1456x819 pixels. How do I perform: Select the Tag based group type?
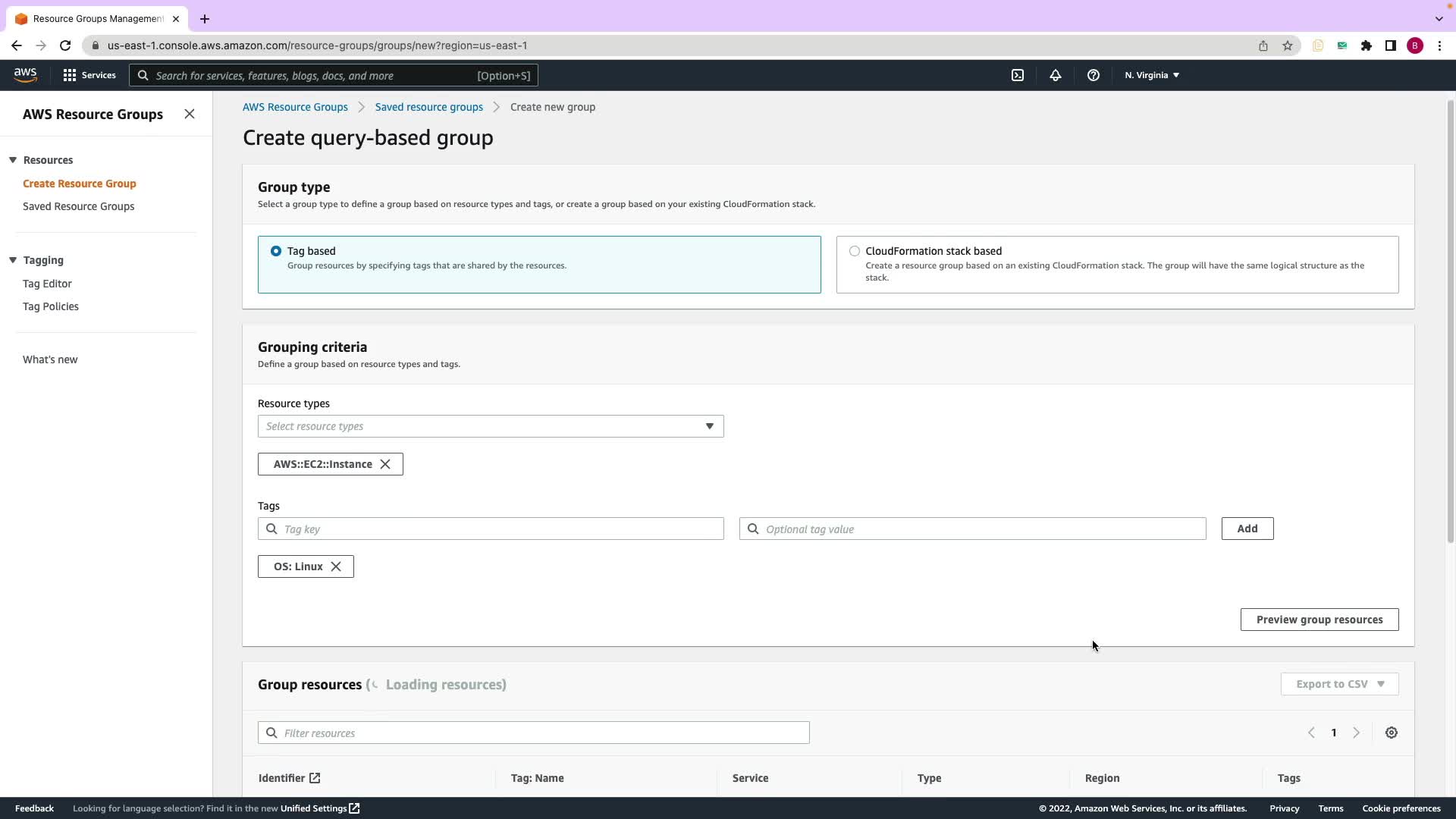pos(276,251)
